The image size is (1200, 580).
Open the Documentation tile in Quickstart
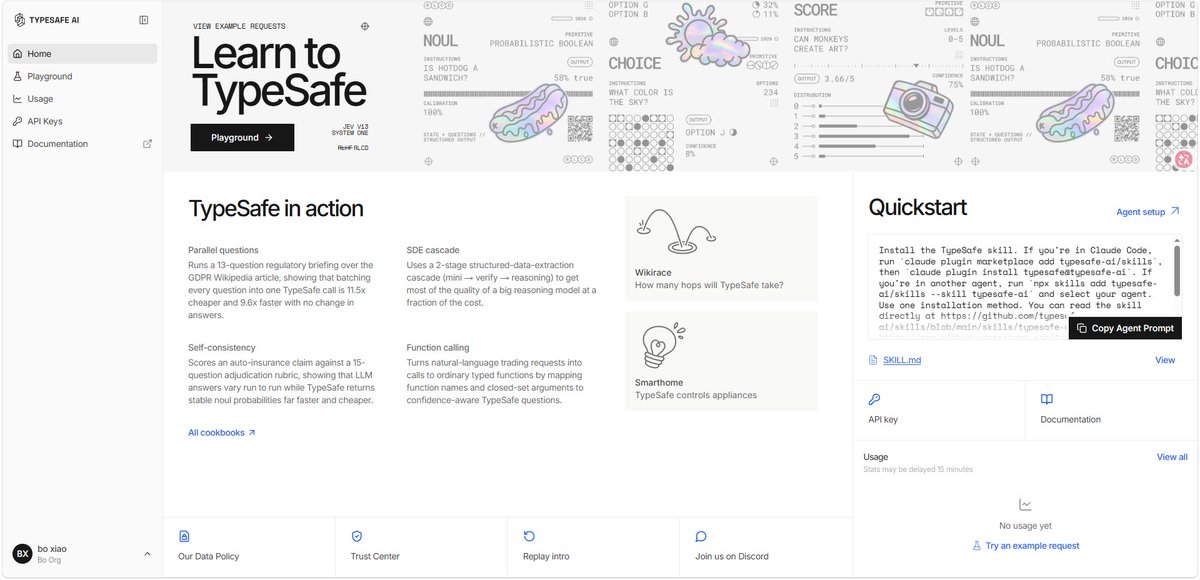coord(1111,408)
